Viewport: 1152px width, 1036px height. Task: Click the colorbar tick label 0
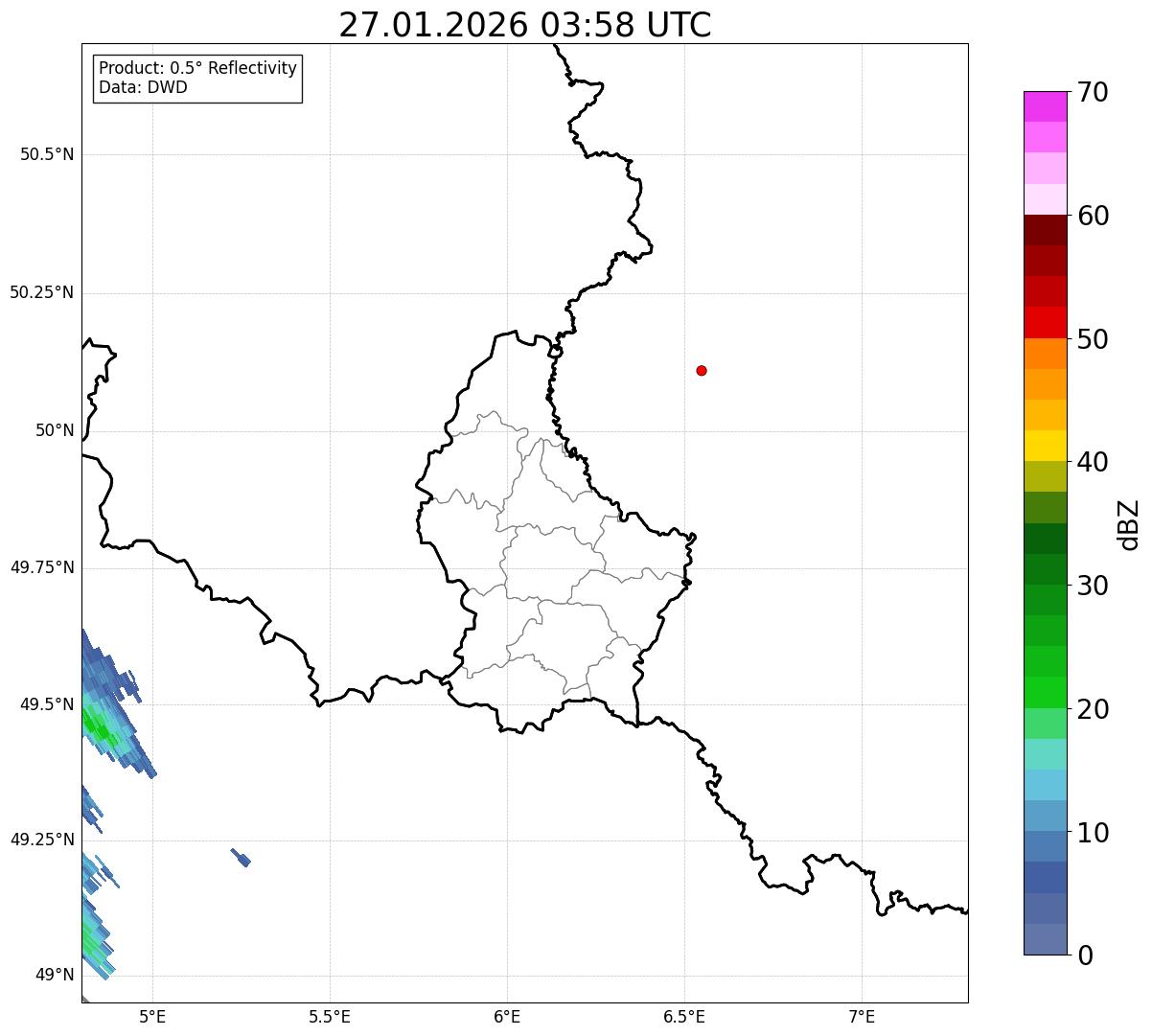point(1085,955)
